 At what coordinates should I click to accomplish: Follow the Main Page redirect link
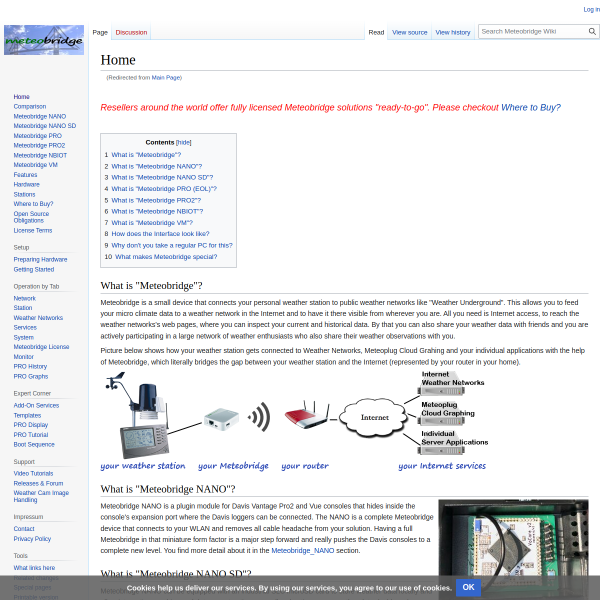coord(166,78)
